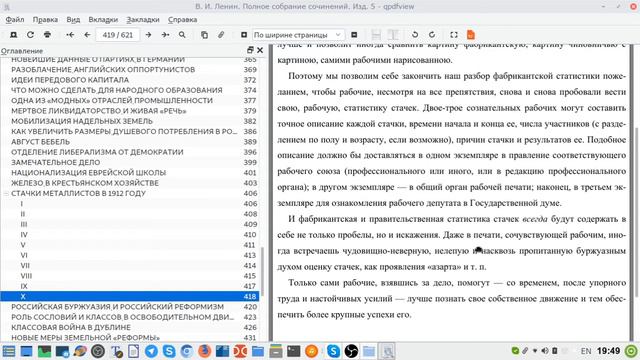
Task: Click the volume icon in system tray
Action: 544,351
